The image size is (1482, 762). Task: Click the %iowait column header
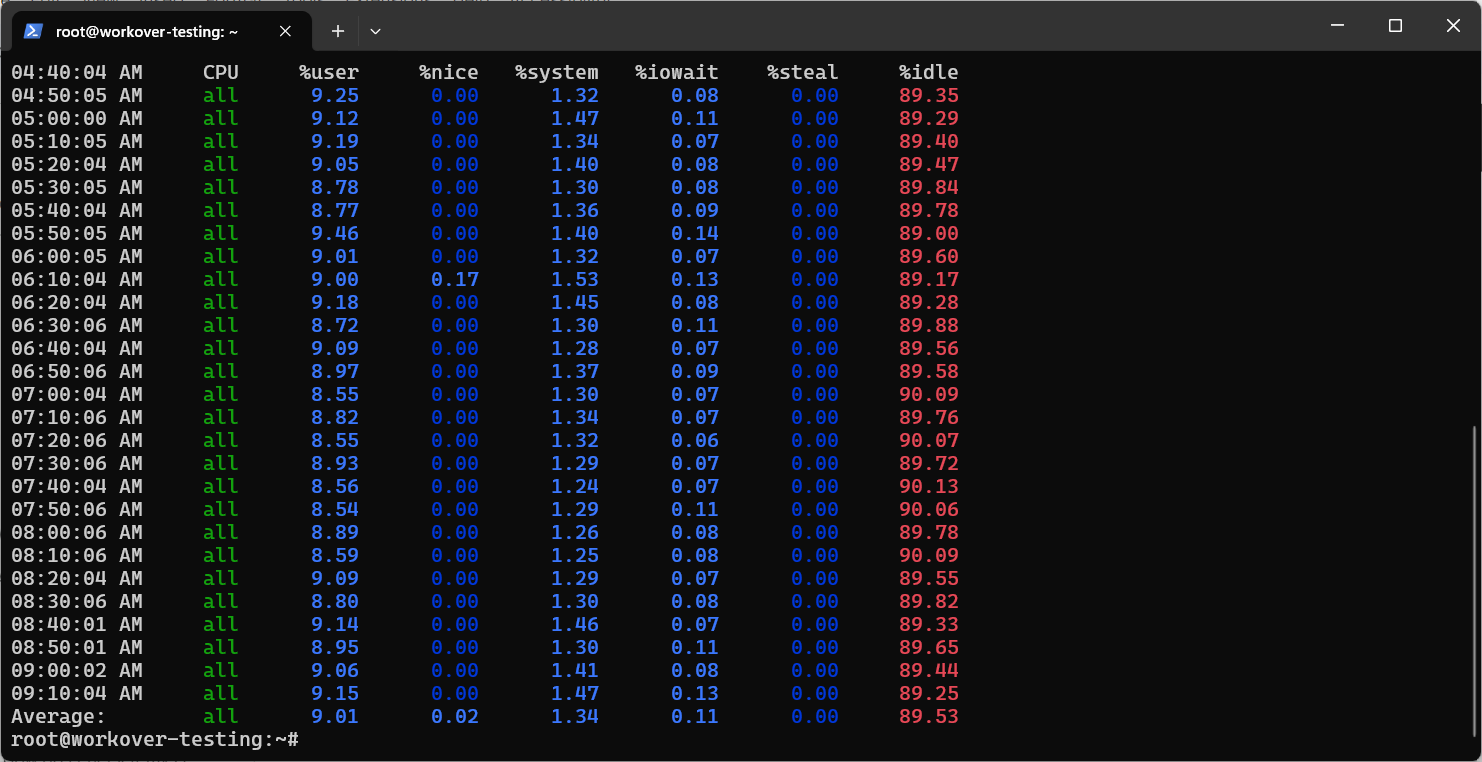(678, 71)
